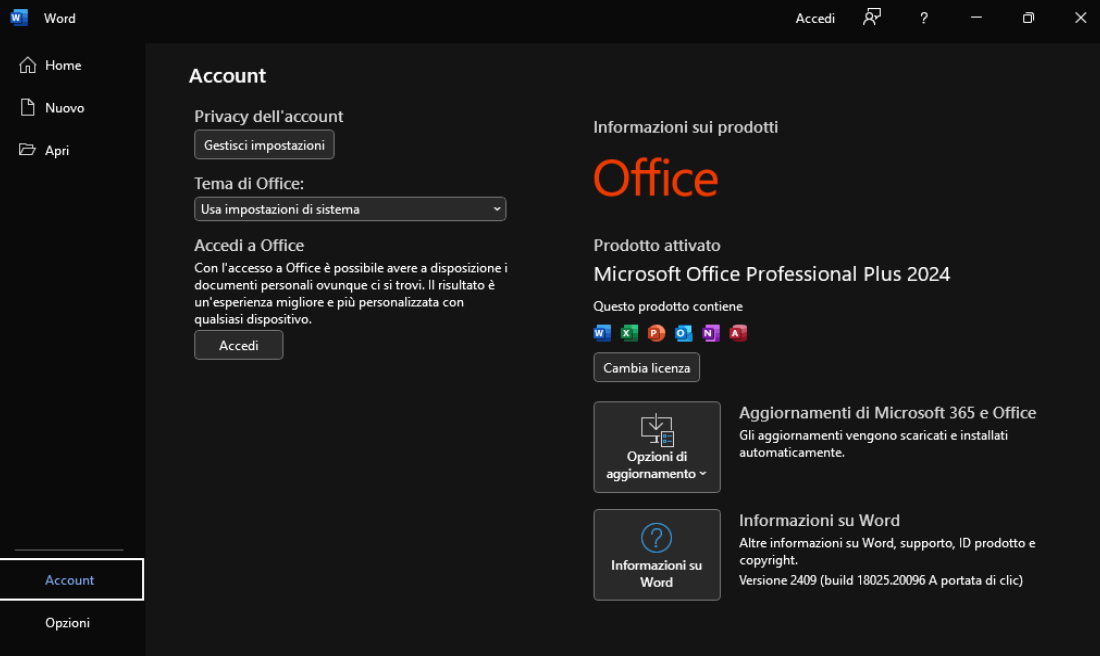Click the Access product icon
The image size is (1100, 656).
pos(738,333)
